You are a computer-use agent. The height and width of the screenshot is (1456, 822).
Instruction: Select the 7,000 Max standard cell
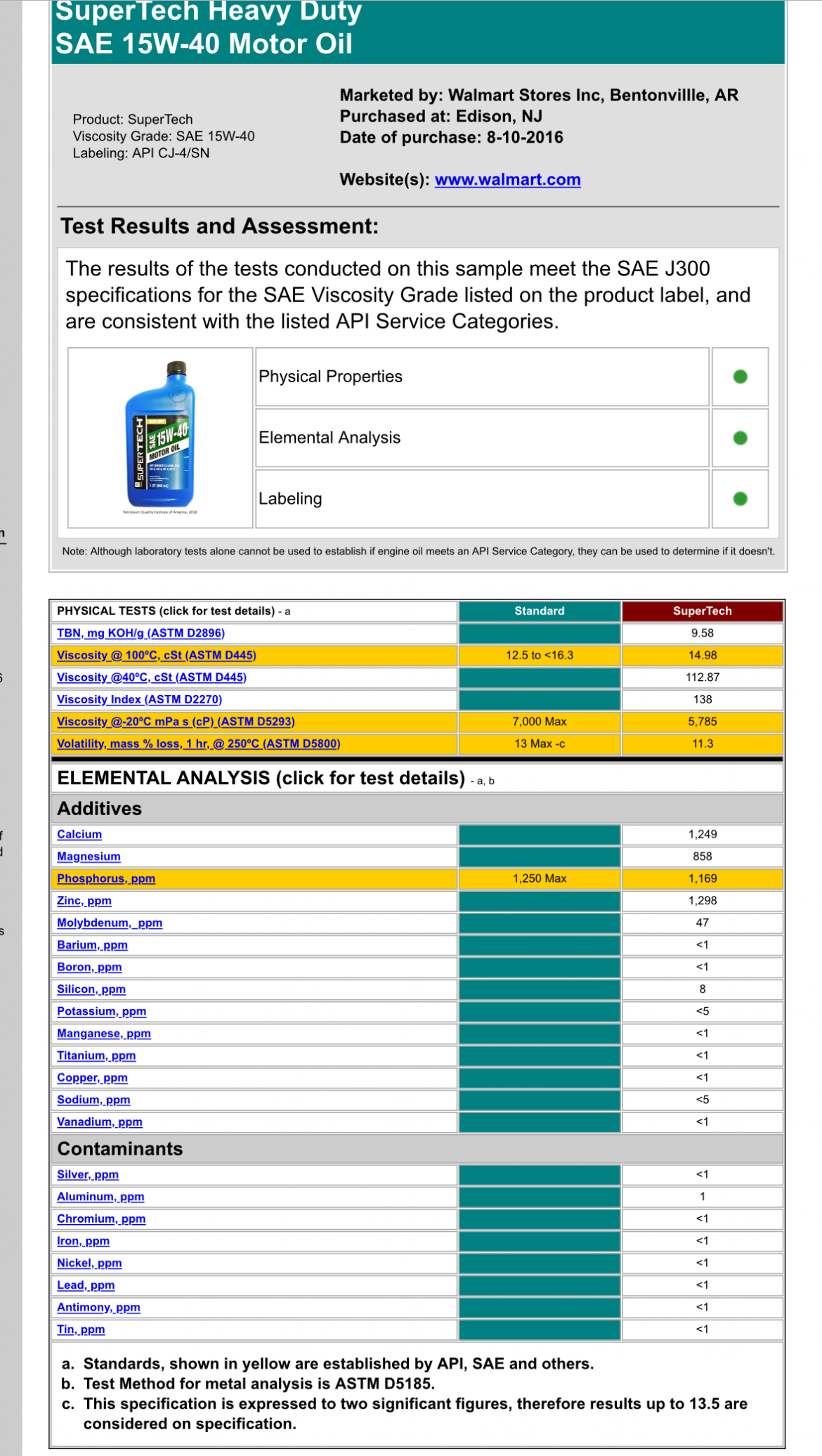click(540, 722)
